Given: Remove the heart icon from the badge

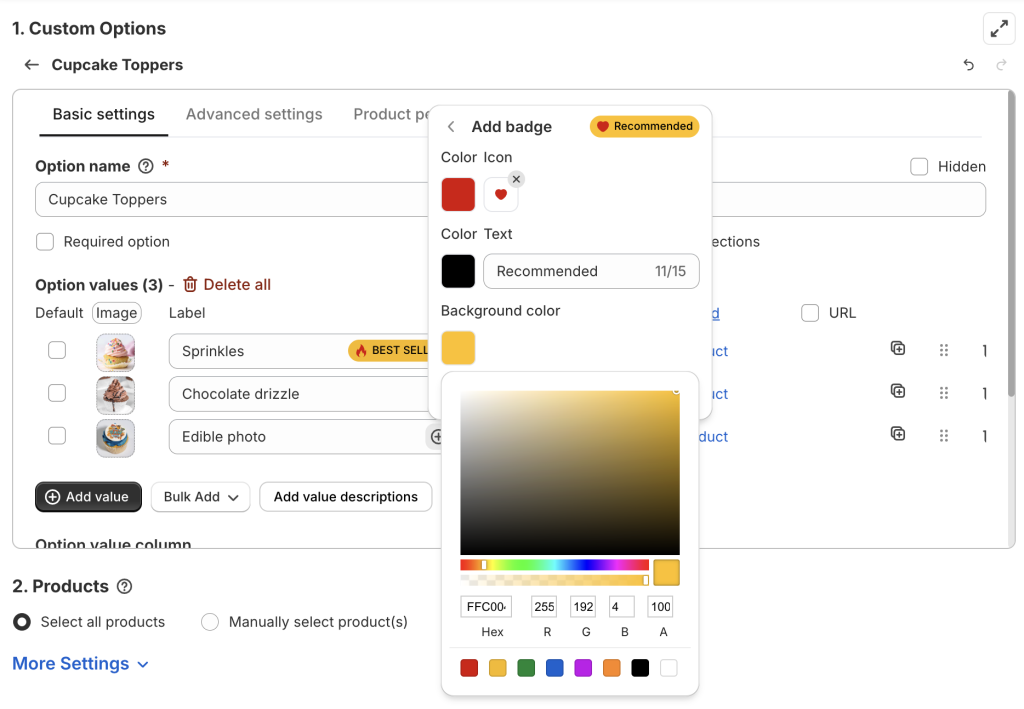Looking at the screenshot, I should tap(516, 179).
